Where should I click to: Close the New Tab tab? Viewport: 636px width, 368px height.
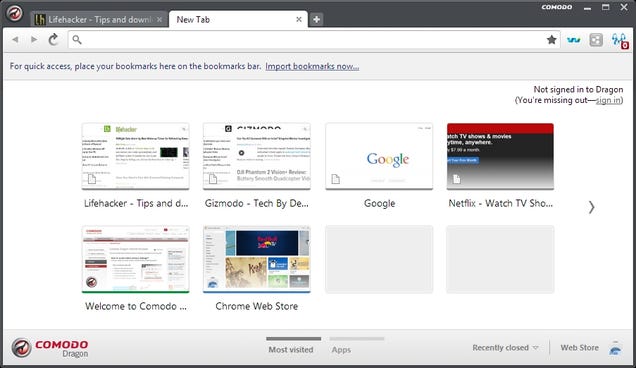(299, 19)
